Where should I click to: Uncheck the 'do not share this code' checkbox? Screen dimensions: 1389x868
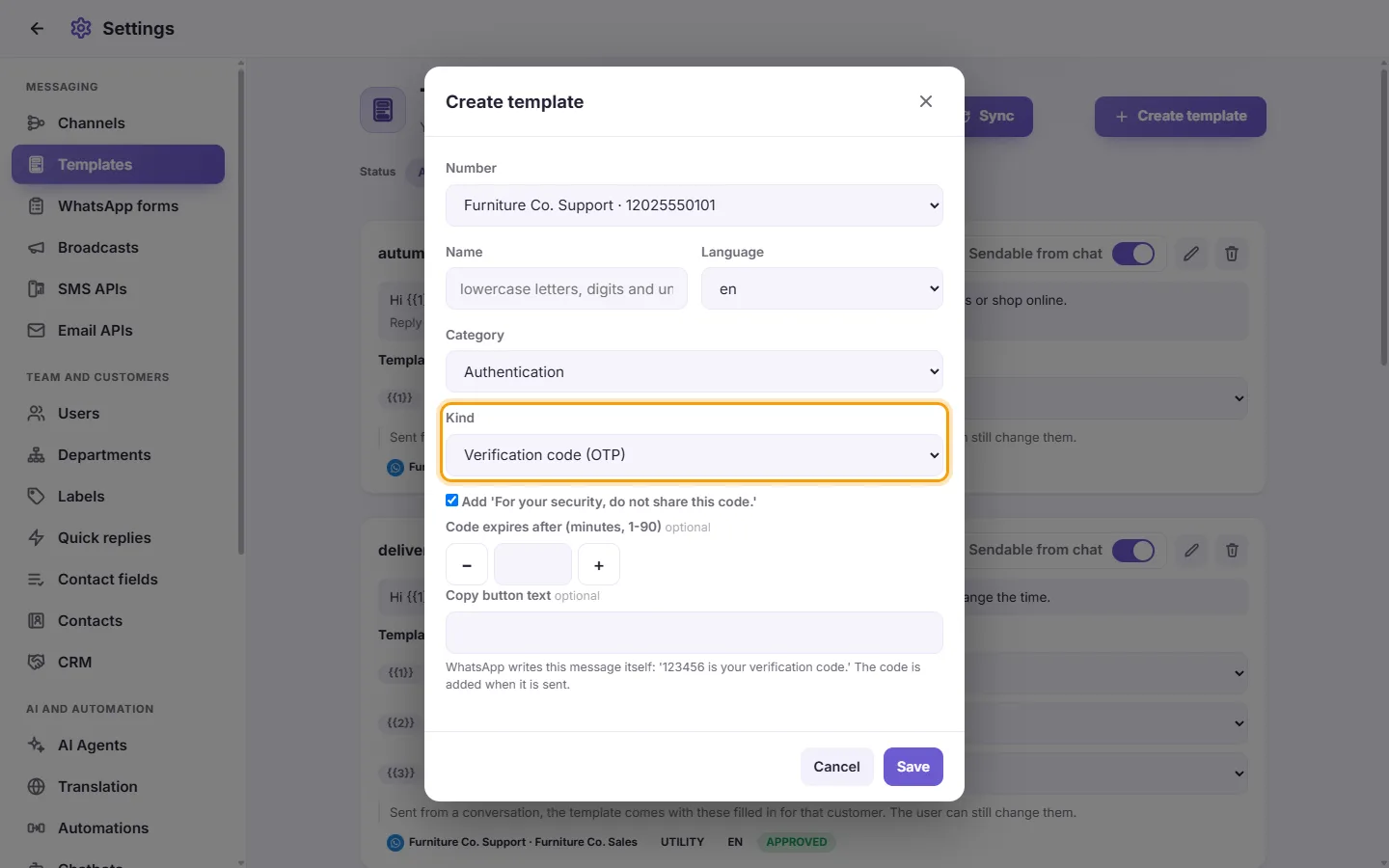(x=451, y=501)
